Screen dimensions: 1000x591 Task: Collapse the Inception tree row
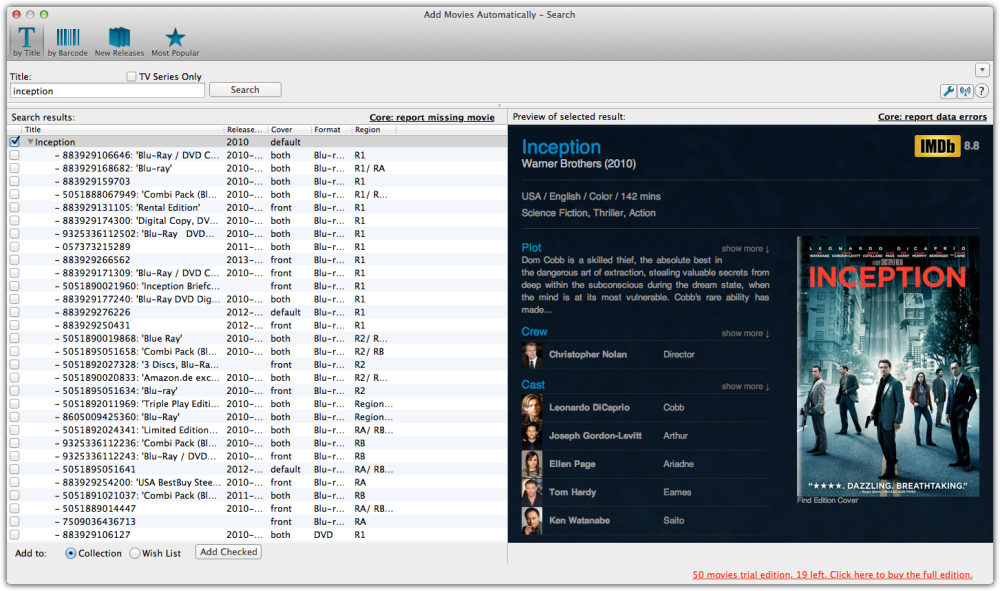tap(30, 142)
